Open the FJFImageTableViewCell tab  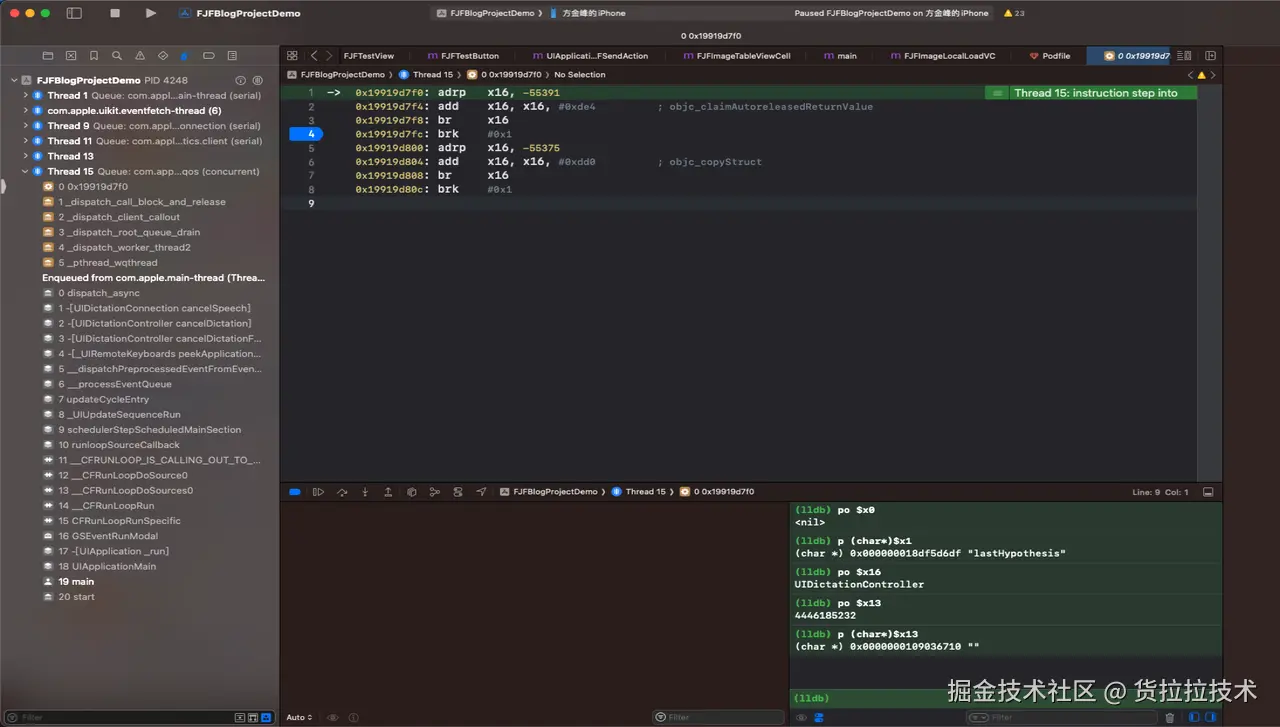(x=737, y=56)
